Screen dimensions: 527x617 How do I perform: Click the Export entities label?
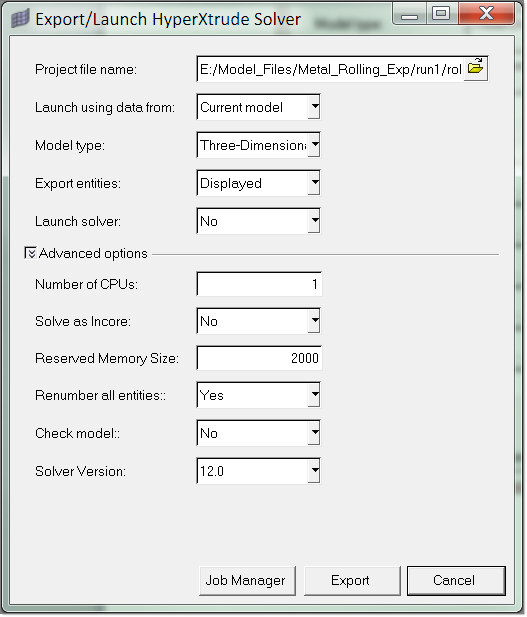pyautogui.click(x=78, y=183)
